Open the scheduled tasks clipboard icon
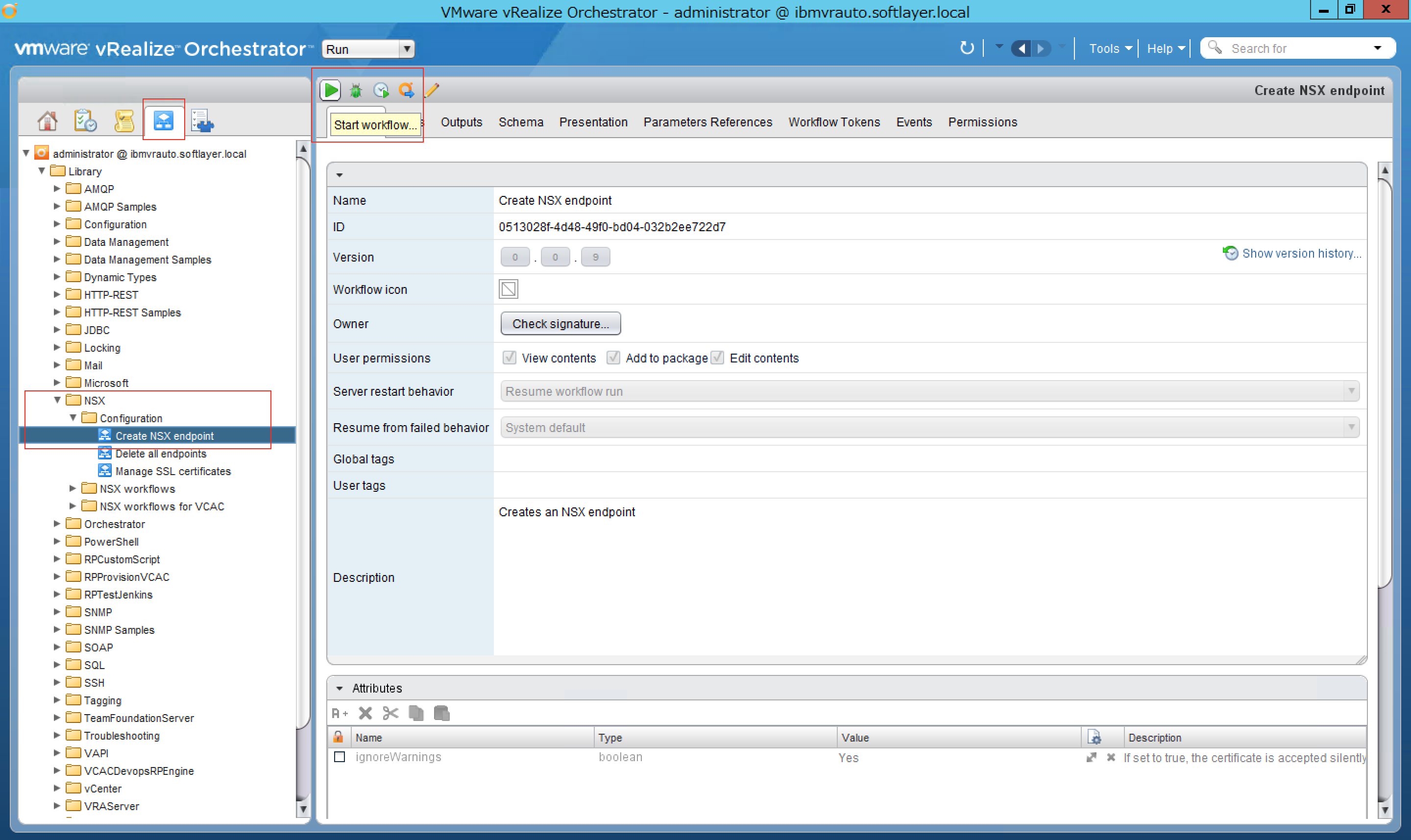The image size is (1411, 840). pos(86,120)
